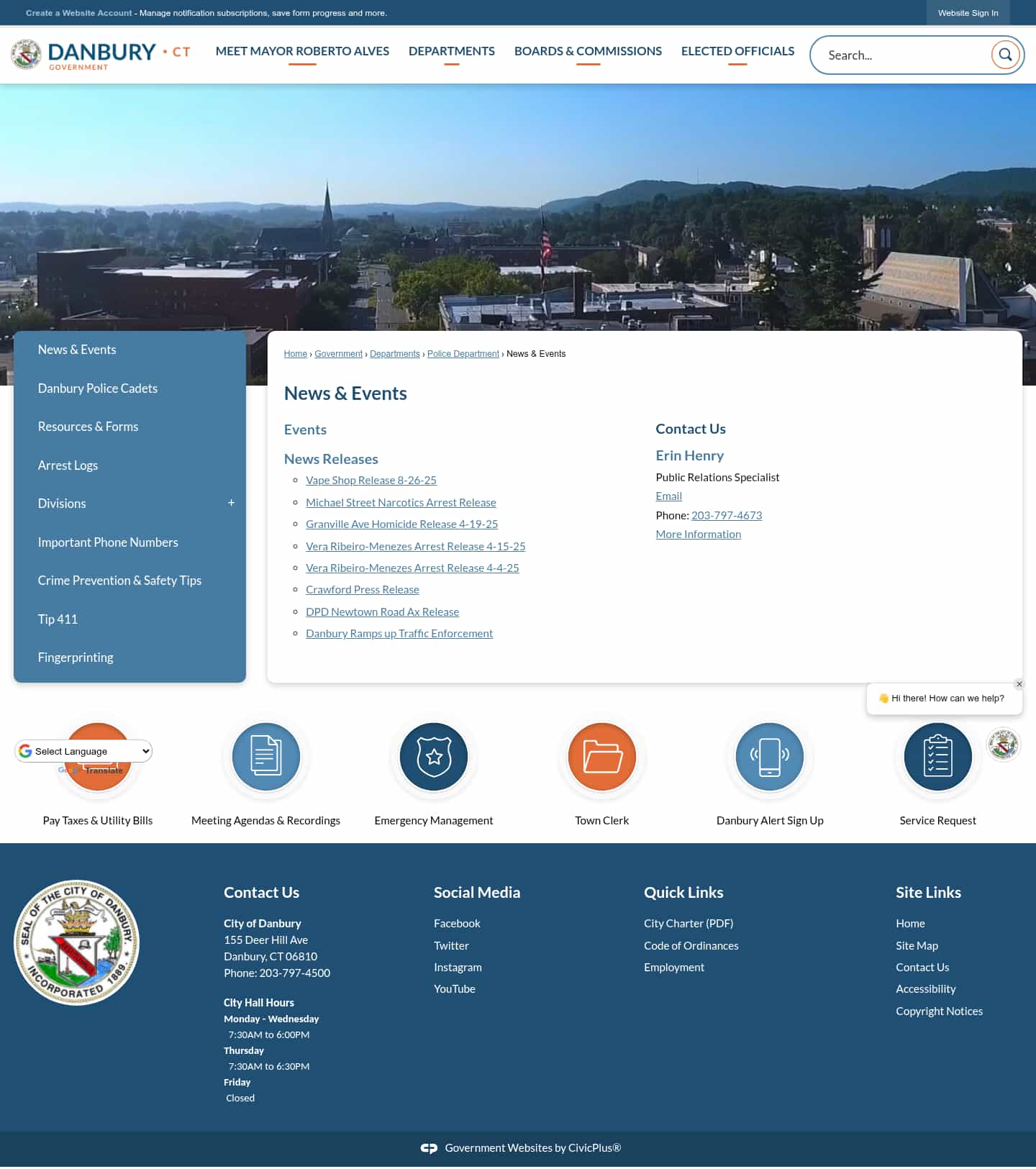1036x1169 pixels.
Task: Open Site Map footer link
Action: (x=917, y=946)
